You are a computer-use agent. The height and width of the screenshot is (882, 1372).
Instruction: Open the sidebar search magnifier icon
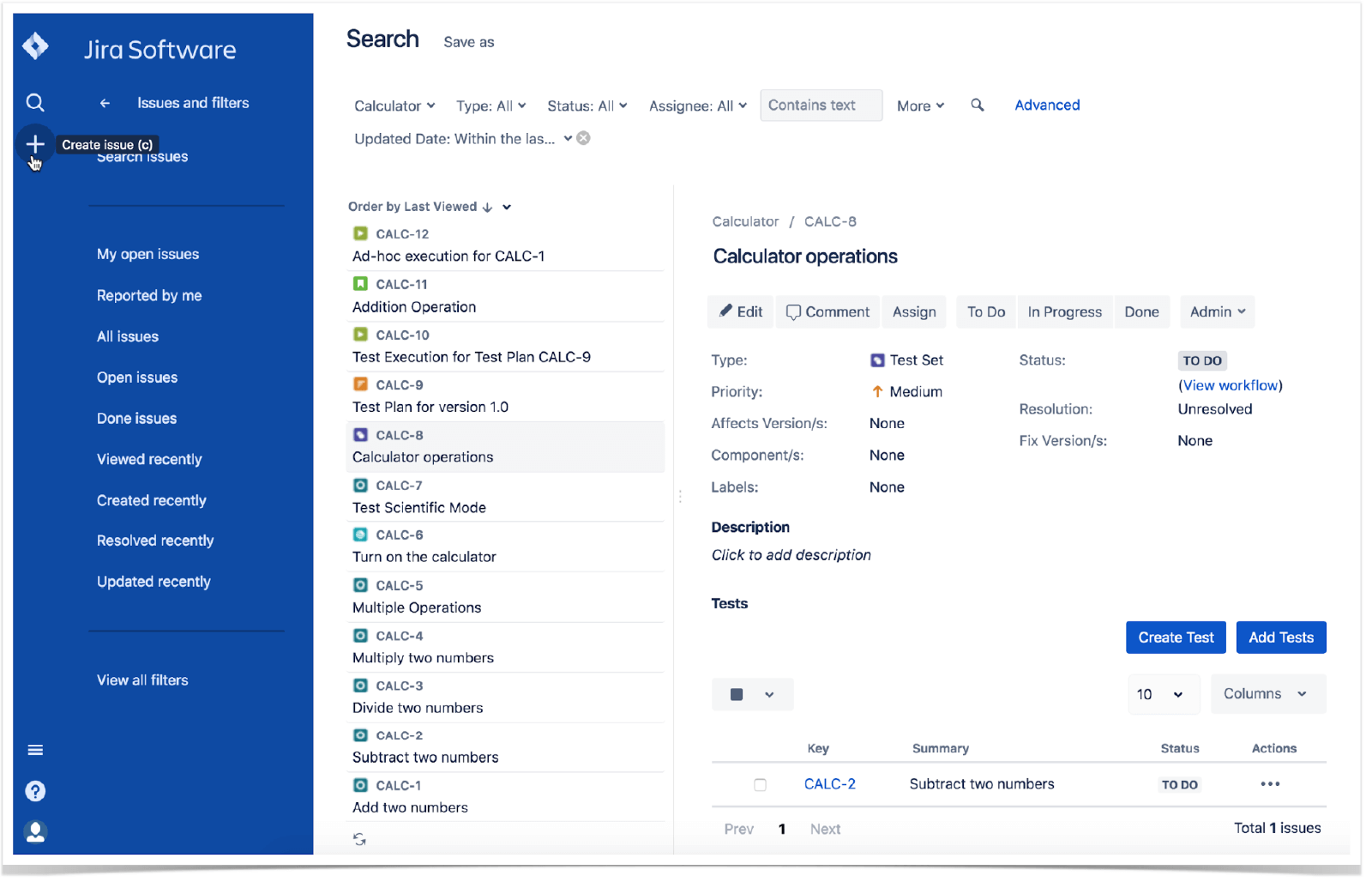(x=35, y=102)
